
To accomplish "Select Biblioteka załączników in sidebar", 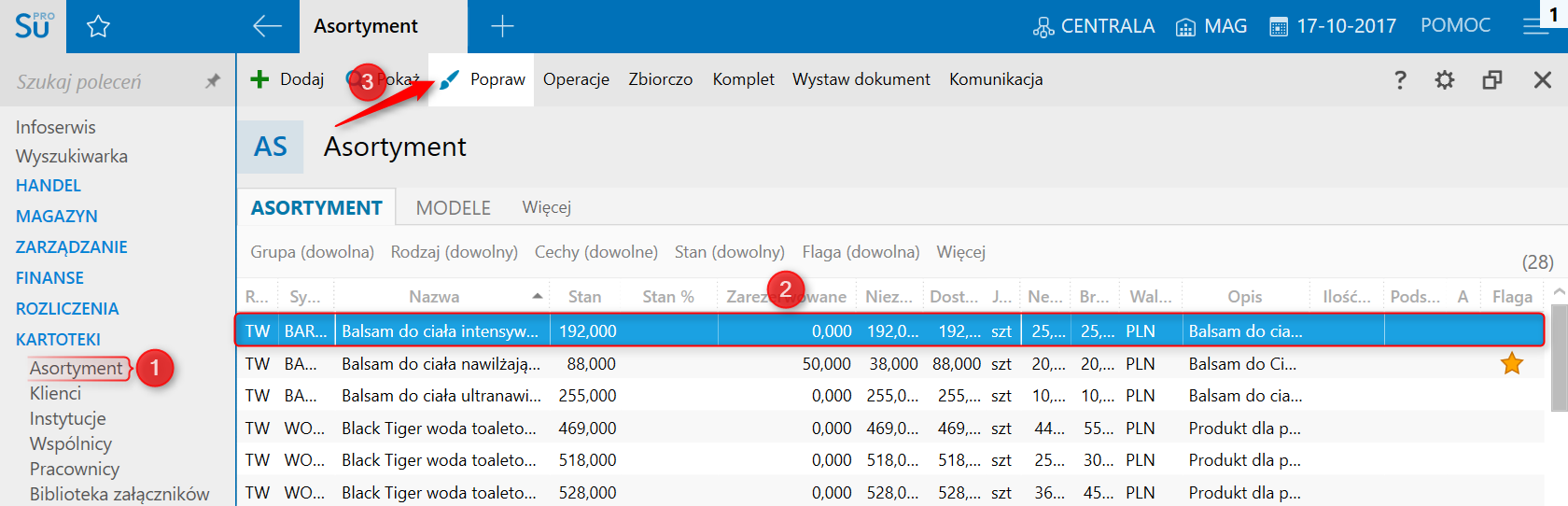I will 119,495.
